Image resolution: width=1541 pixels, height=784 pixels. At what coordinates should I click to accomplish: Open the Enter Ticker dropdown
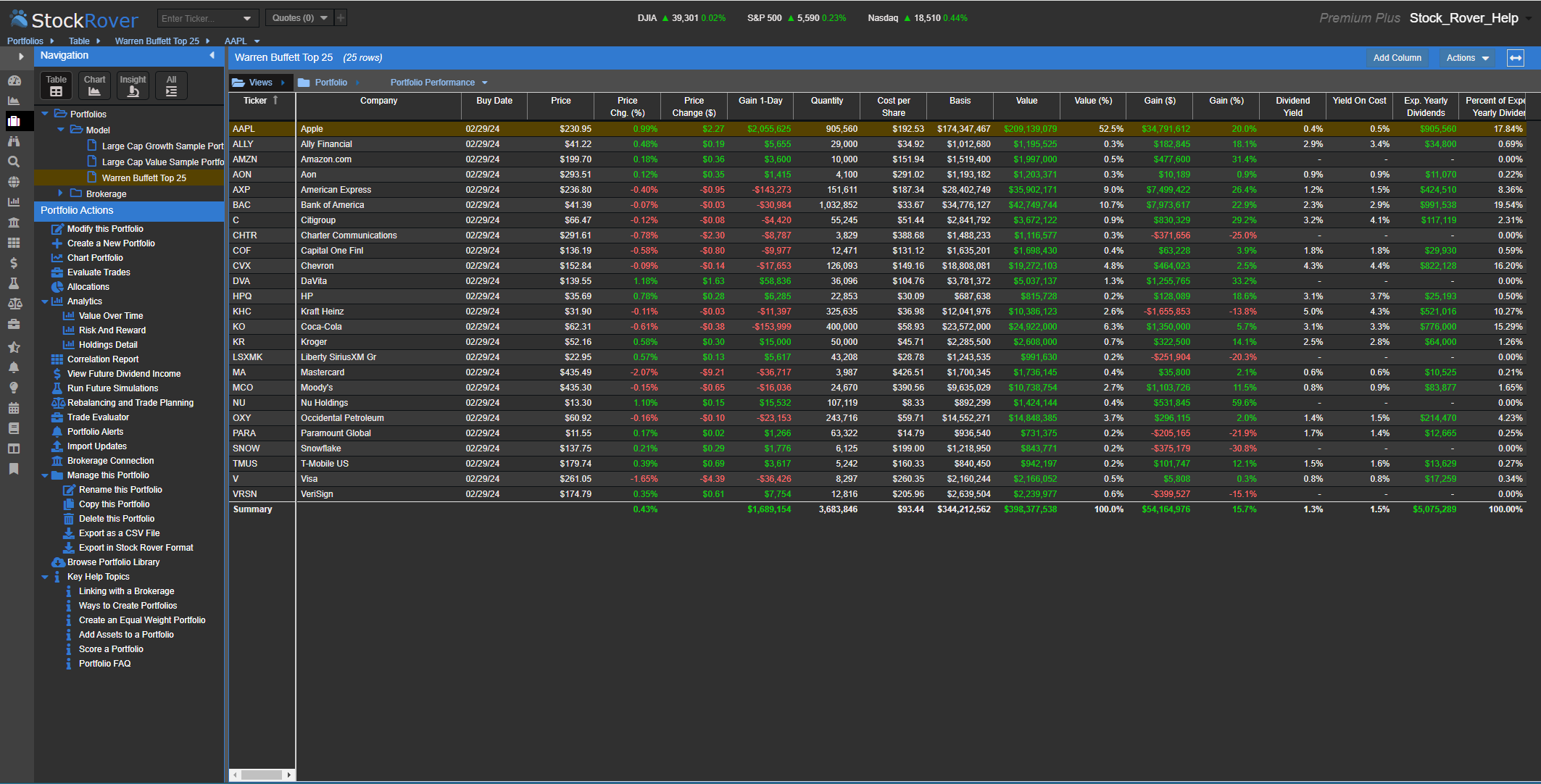pos(247,18)
